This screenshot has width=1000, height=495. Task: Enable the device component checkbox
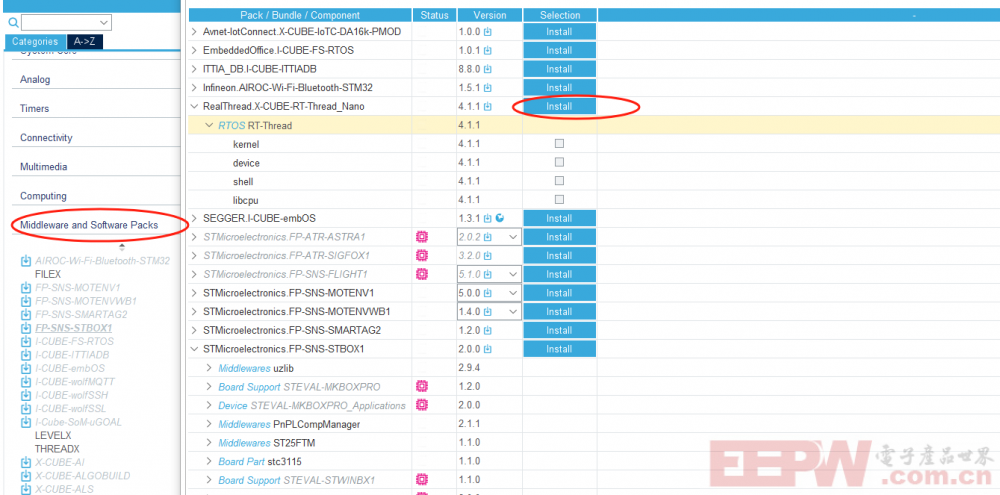pyautogui.click(x=559, y=162)
